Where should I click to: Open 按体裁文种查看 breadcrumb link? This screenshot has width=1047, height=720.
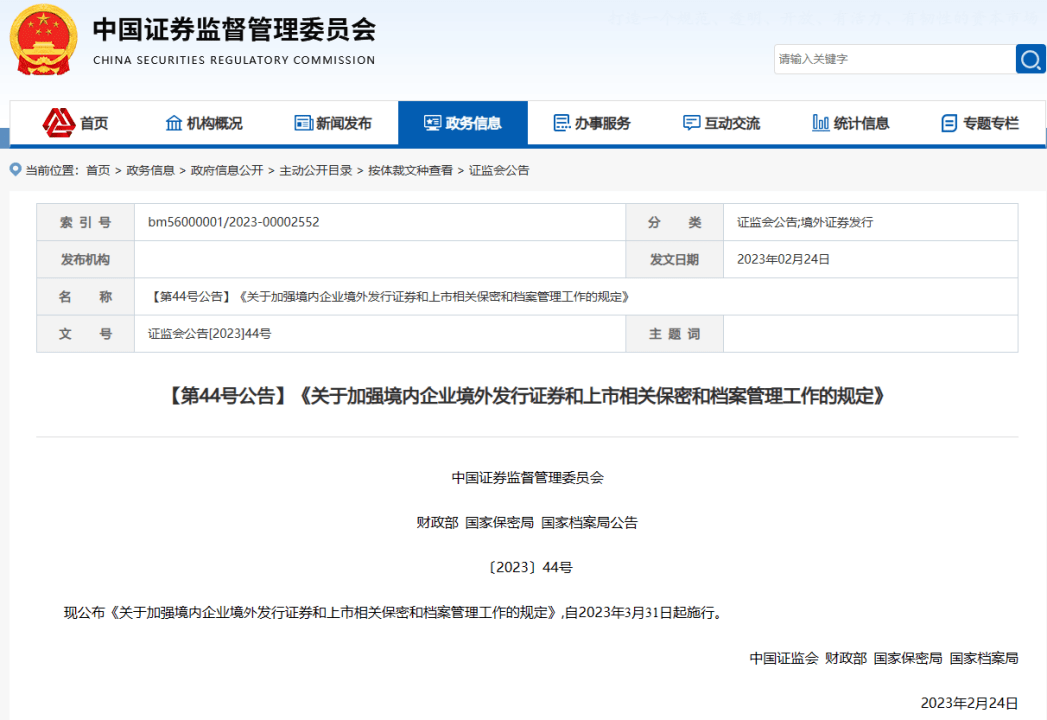tap(410, 170)
